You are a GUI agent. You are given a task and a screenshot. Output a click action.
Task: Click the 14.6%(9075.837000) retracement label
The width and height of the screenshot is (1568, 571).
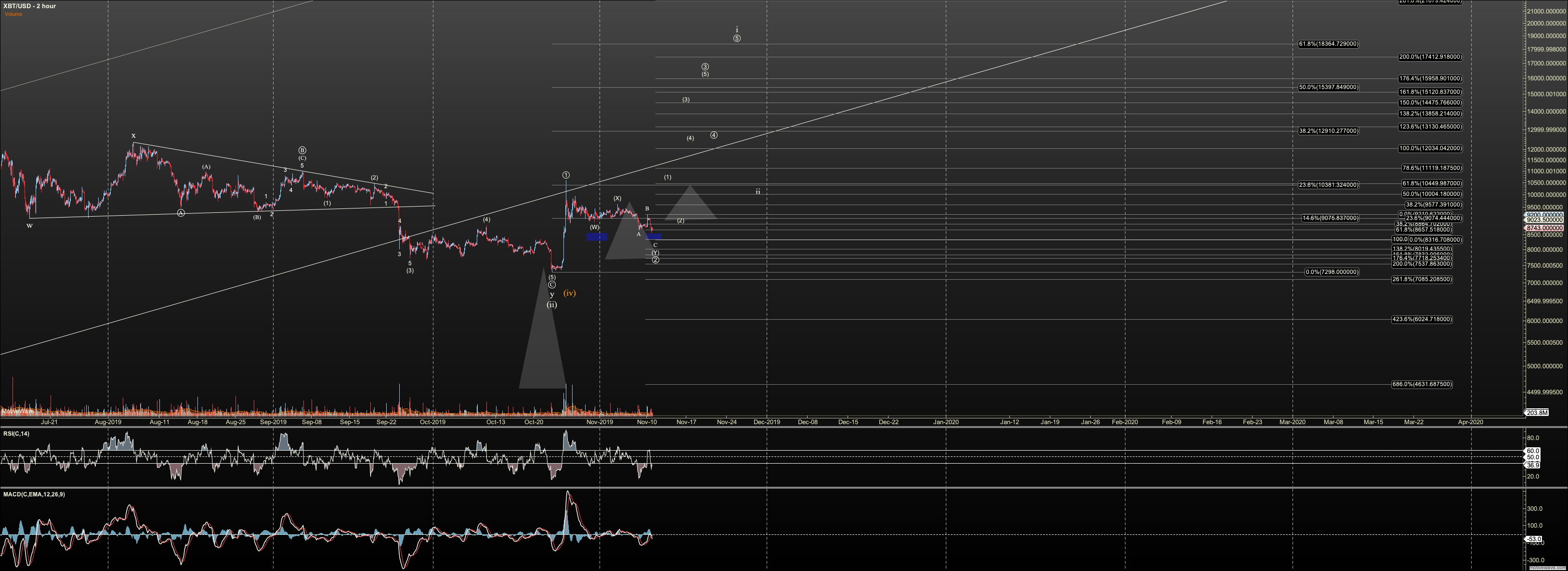pyautogui.click(x=1330, y=218)
